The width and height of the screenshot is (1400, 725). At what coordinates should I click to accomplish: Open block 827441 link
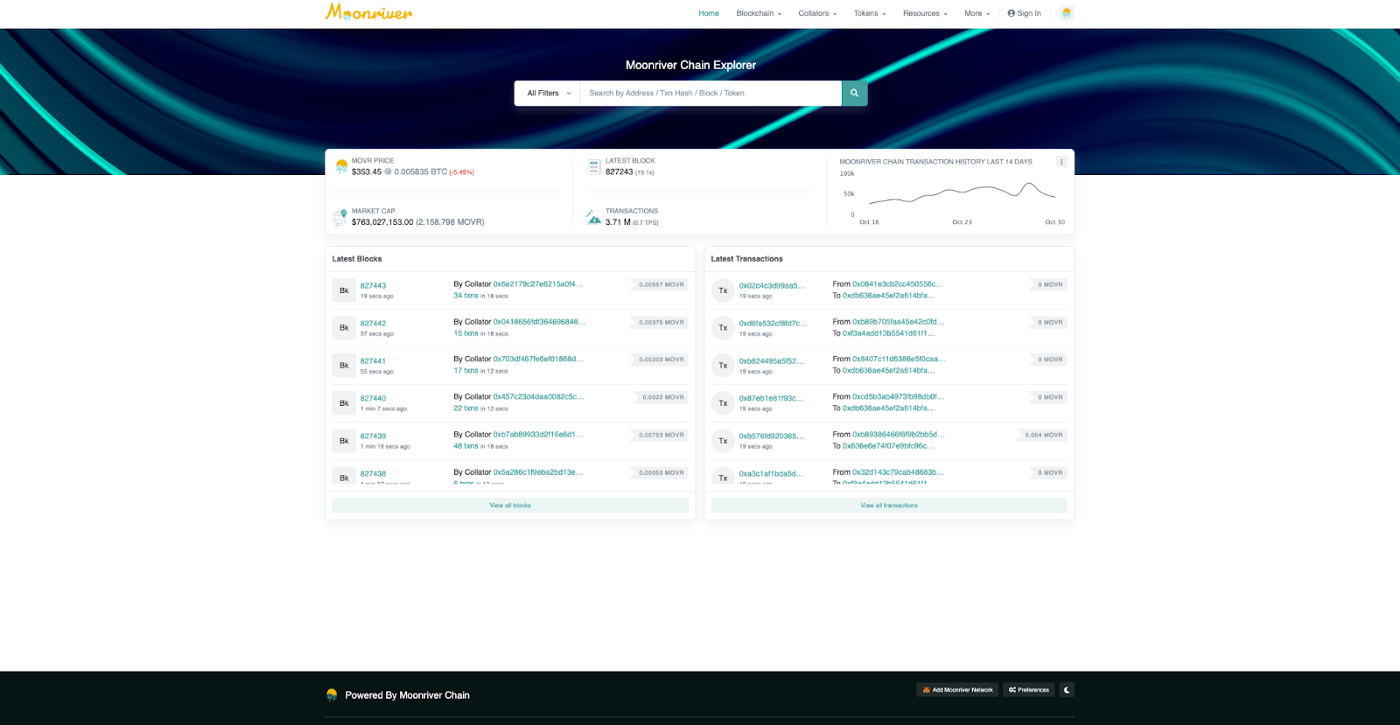(373, 361)
